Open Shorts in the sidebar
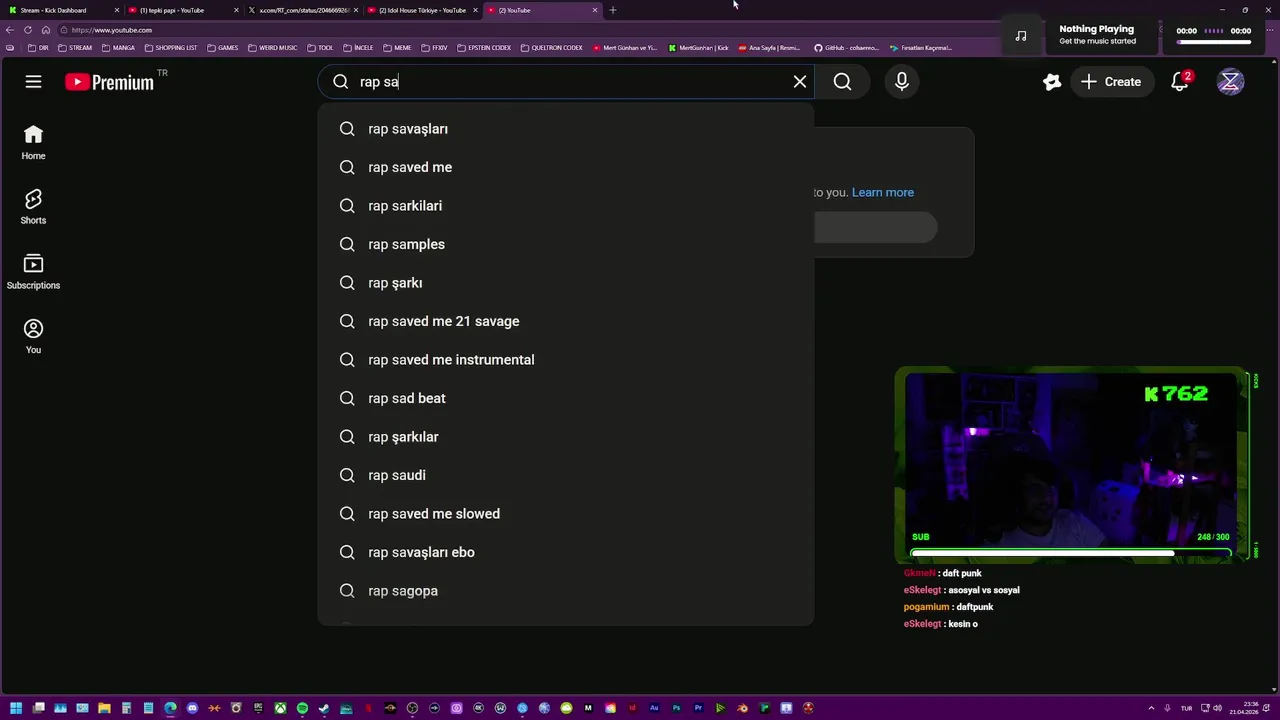This screenshot has width=1280, height=720. (33, 207)
